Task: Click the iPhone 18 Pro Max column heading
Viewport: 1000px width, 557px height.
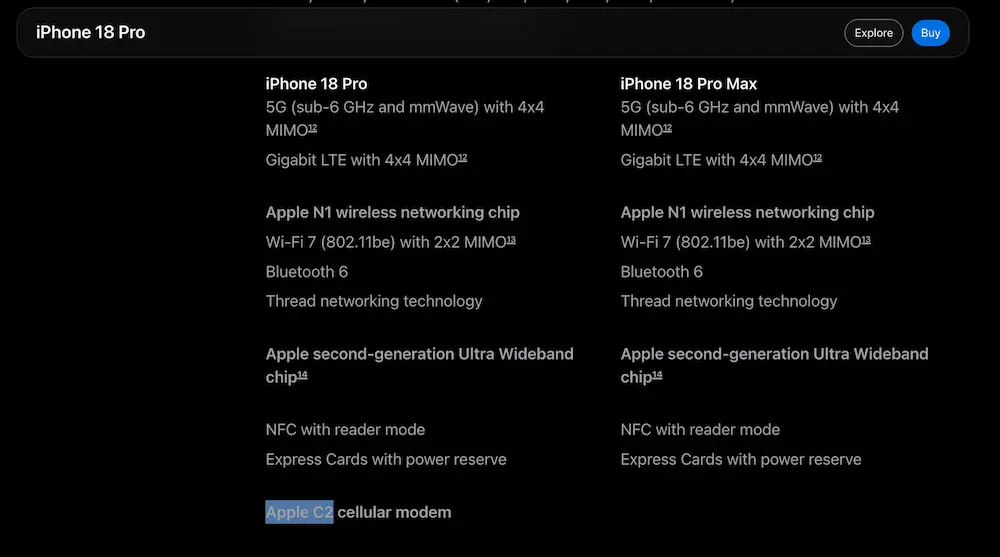Action: pos(689,84)
